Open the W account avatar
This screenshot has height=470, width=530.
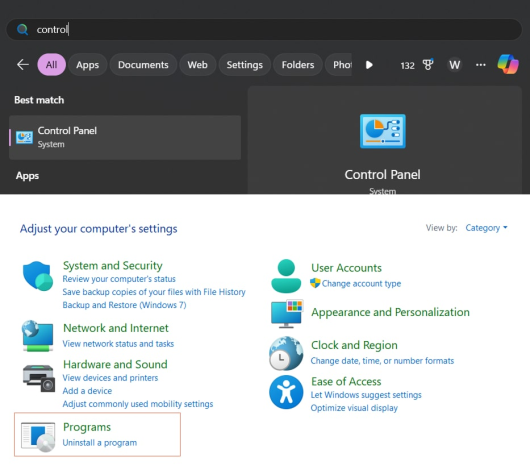[455, 65]
